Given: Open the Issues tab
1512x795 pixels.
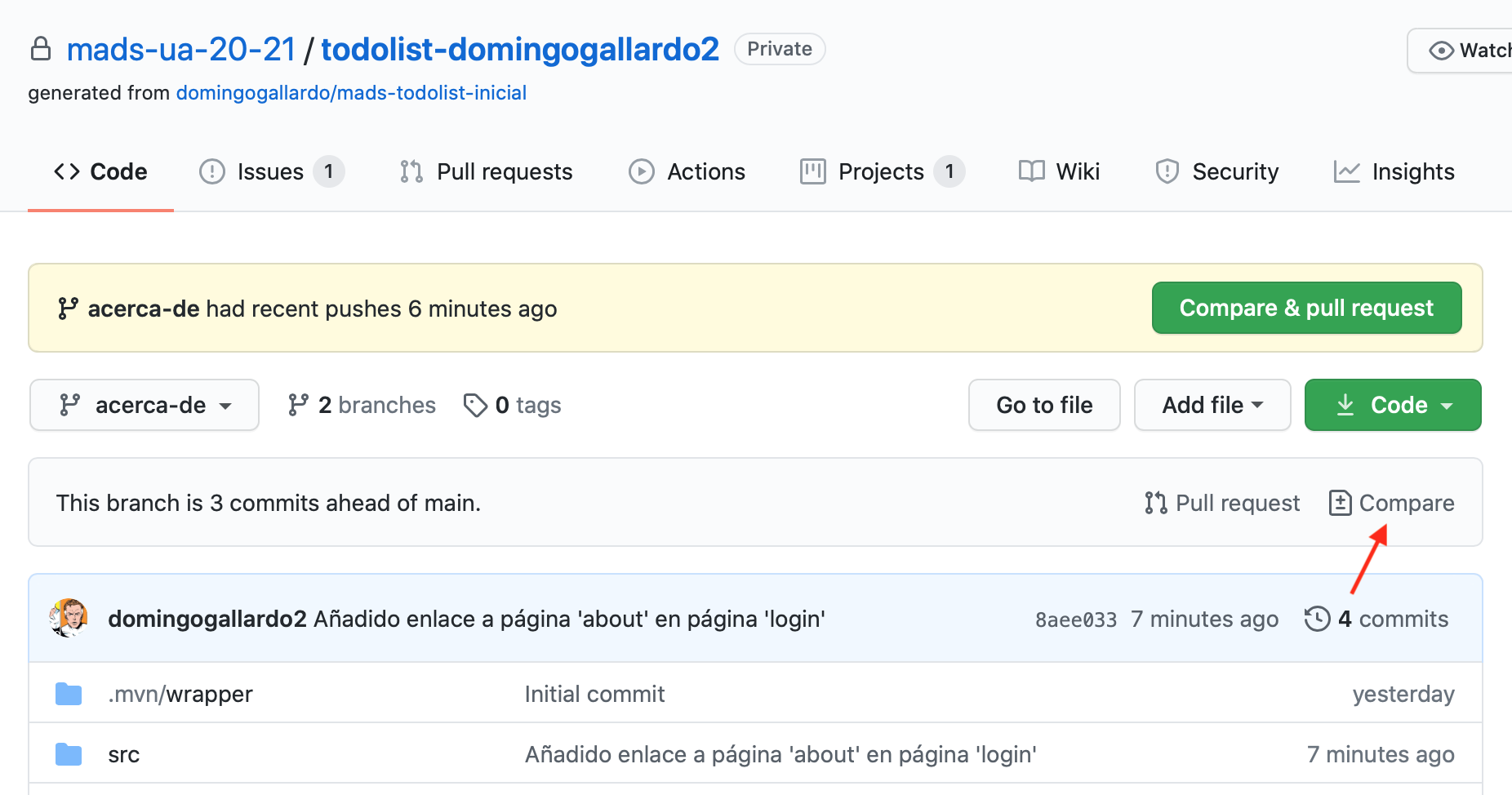Looking at the screenshot, I should click(271, 171).
